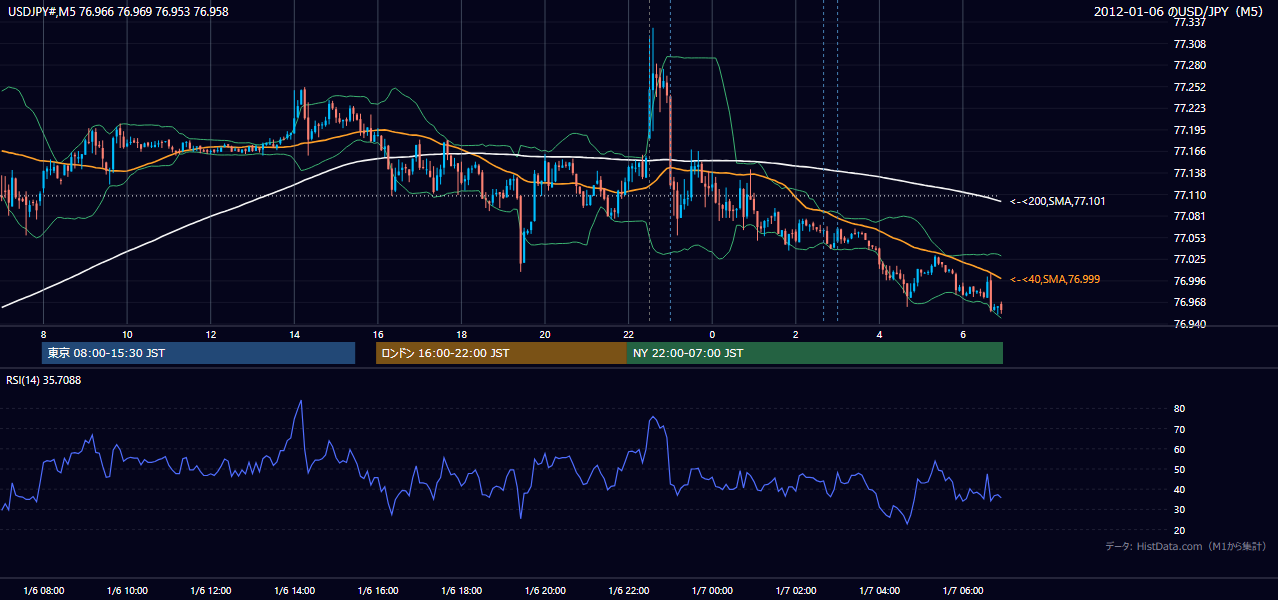The width and height of the screenshot is (1278, 600).
Task: Click the 1/6 18:00 time axis label
Action: (461, 590)
